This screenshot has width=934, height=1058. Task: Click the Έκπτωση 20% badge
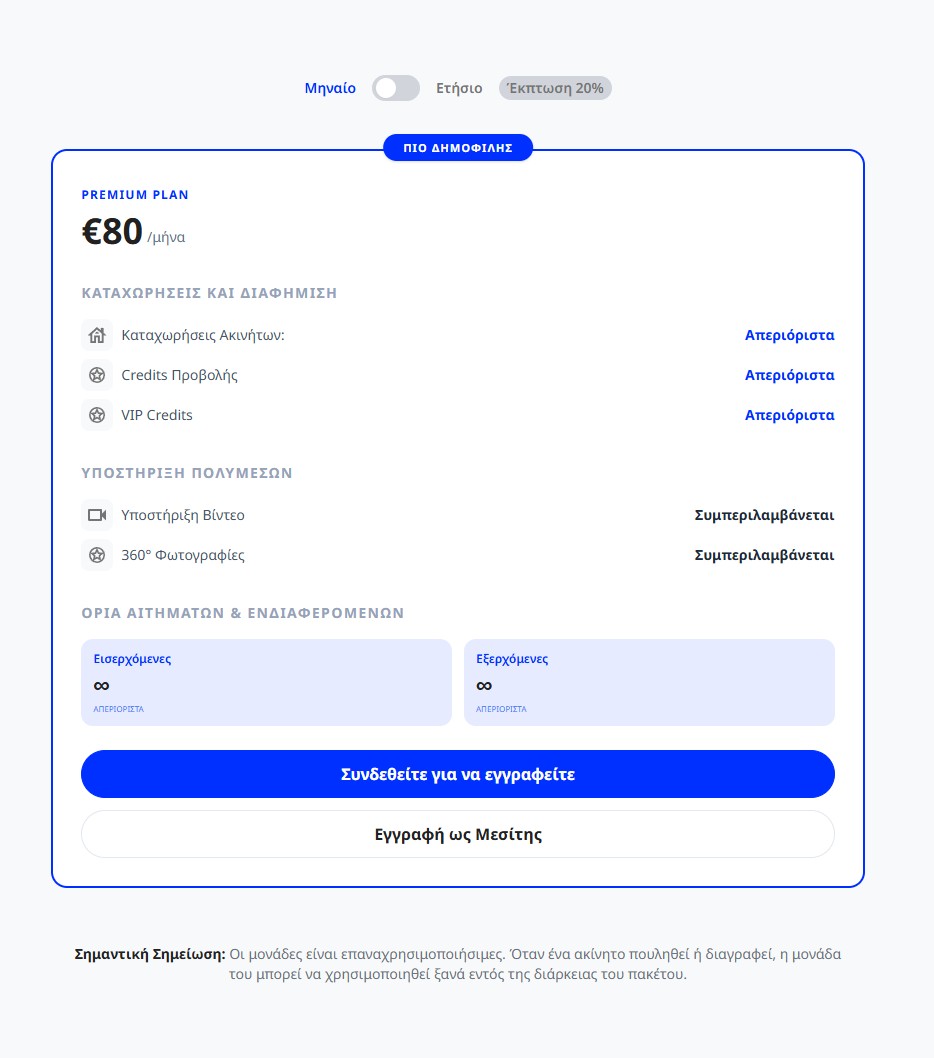pos(555,88)
